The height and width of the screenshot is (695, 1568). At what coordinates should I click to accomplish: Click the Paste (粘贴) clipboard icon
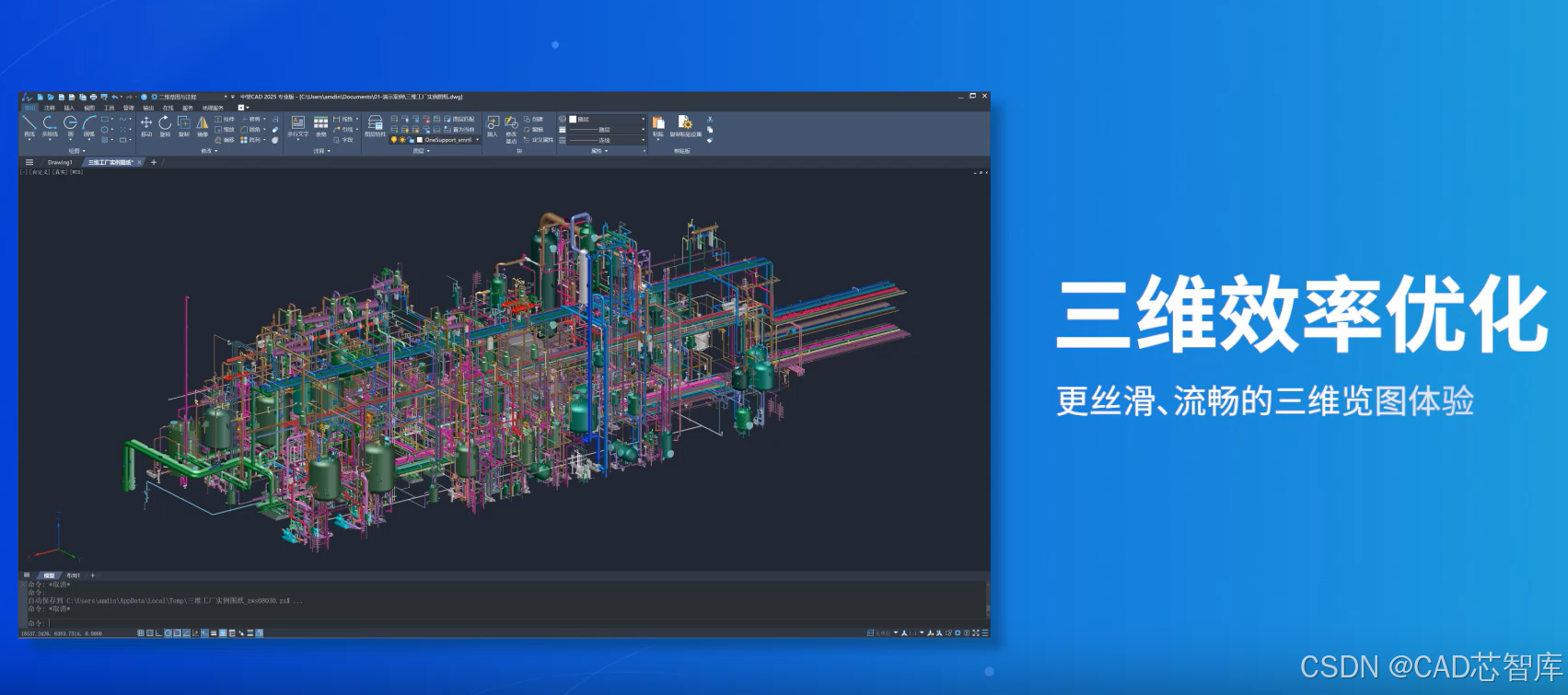pyautogui.click(x=658, y=124)
